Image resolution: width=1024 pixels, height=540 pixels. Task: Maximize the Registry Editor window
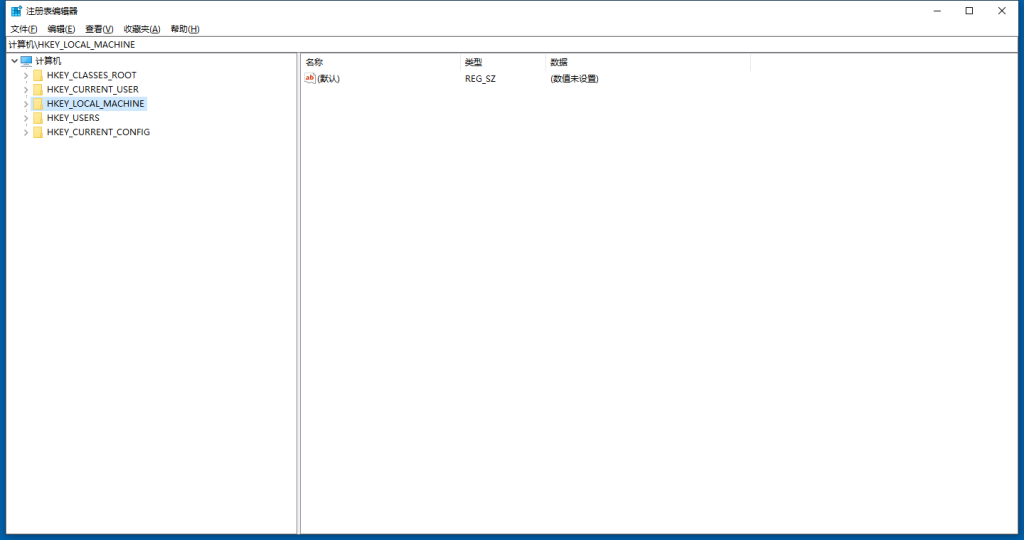pyautogui.click(x=969, y=11)
